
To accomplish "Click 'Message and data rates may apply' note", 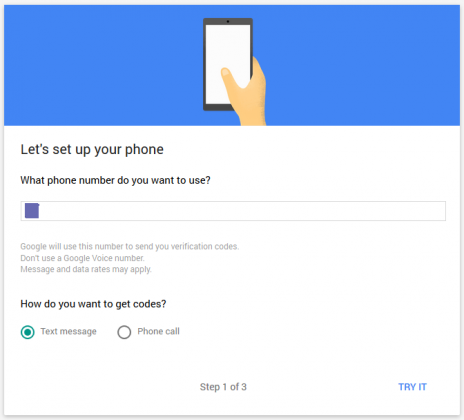I will [86, 269].
